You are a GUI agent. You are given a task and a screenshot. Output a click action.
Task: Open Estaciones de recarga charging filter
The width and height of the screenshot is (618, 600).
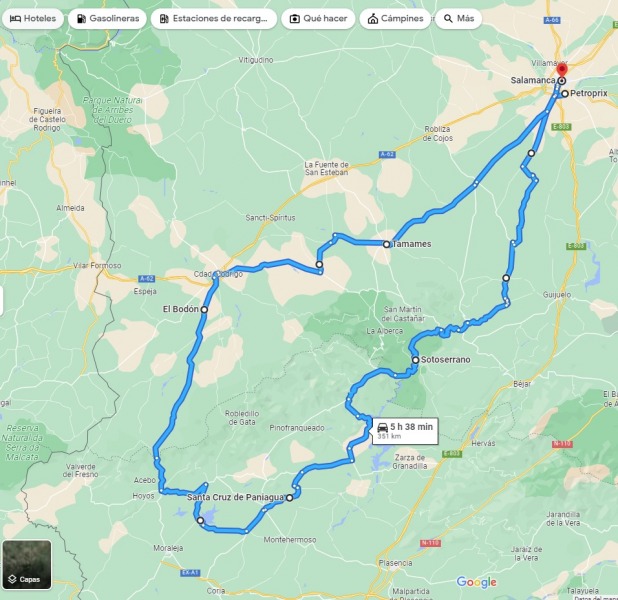coord(214,19)
